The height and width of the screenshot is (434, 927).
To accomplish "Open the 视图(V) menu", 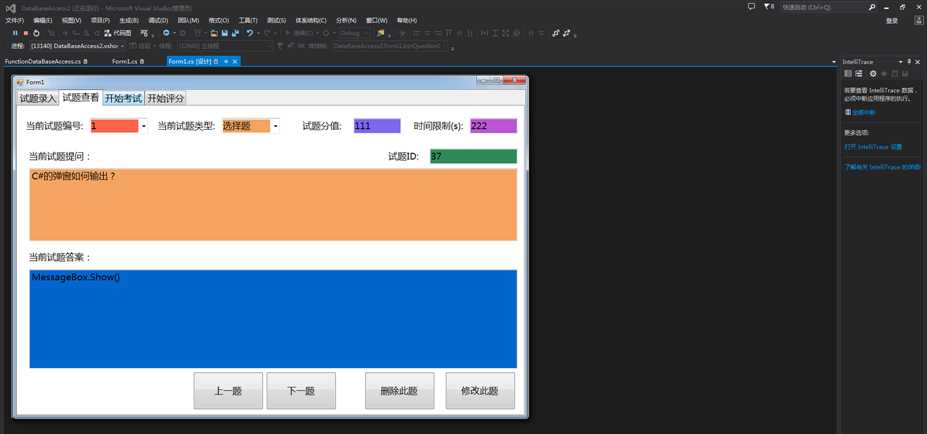I will (72, 21).
